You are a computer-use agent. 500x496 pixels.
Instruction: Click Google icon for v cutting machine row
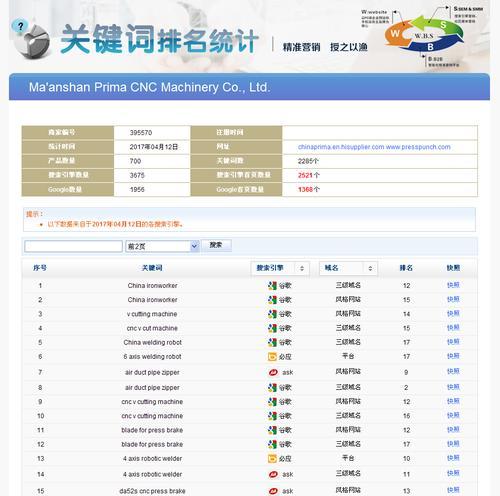272,314
